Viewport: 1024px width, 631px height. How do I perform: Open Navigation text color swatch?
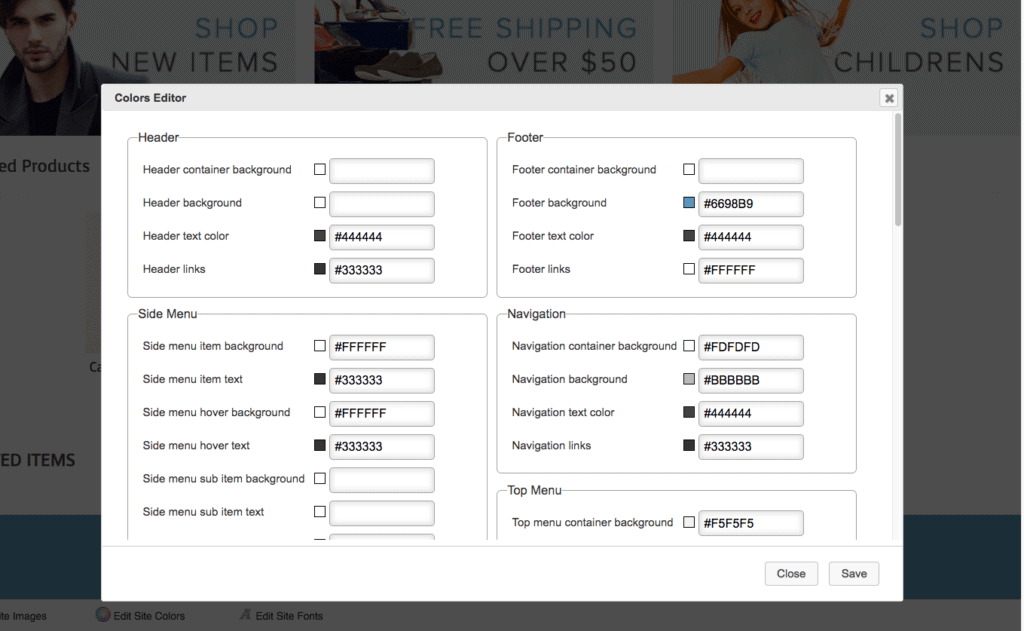tap(688, 412)
